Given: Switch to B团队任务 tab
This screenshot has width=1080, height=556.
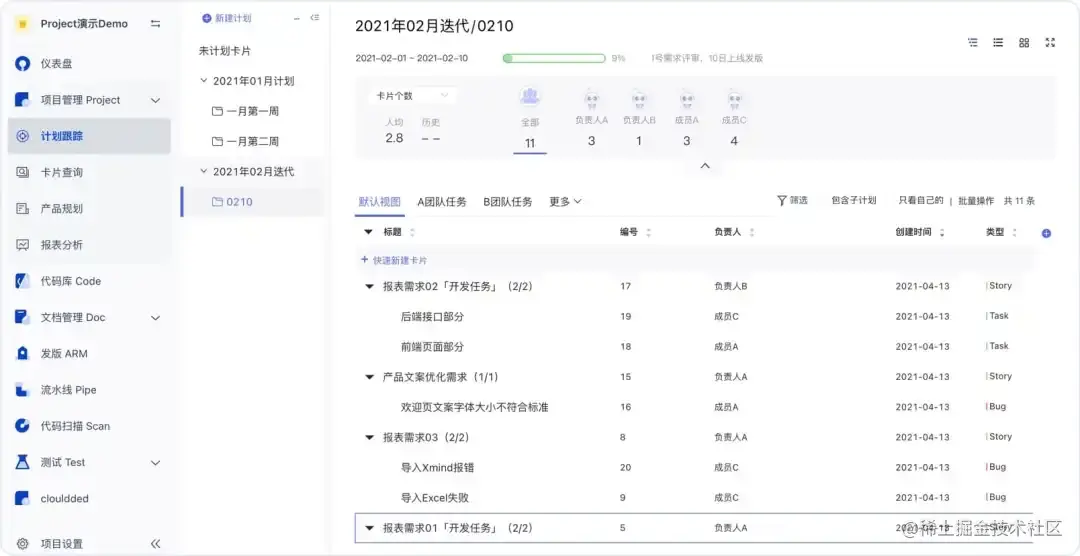Looking at the screenshot, I should 508,202.
